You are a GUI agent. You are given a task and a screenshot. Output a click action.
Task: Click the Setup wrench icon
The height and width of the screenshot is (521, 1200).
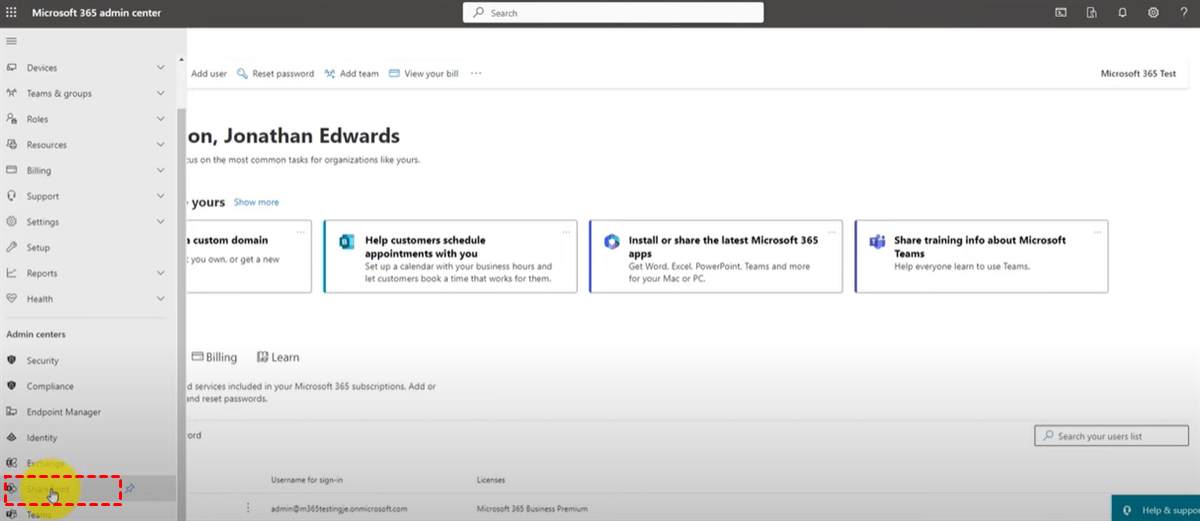(12, 247)
